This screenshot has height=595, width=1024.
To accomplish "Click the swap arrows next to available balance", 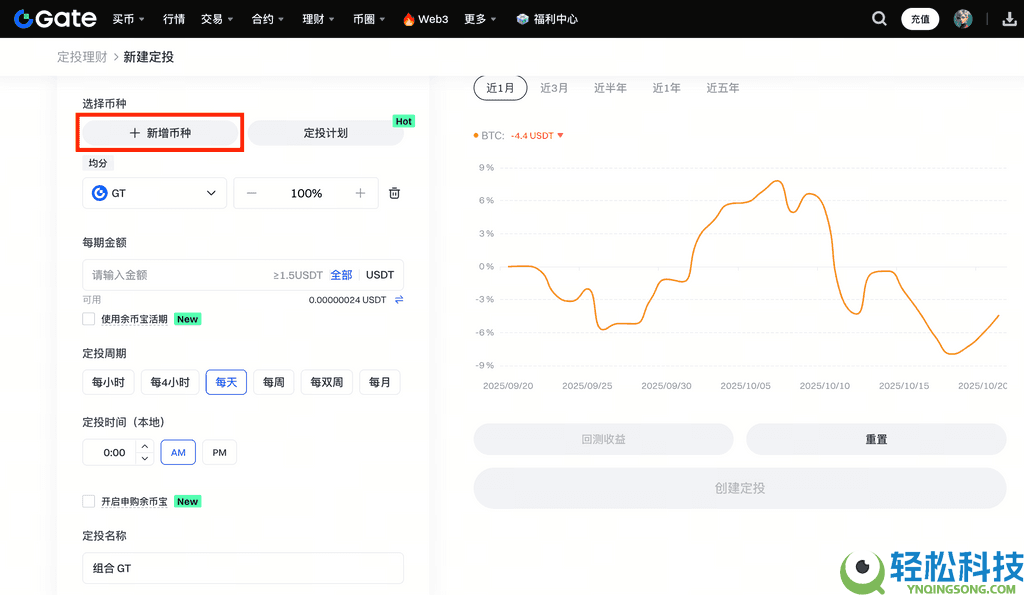I will [x=398, y=299].
